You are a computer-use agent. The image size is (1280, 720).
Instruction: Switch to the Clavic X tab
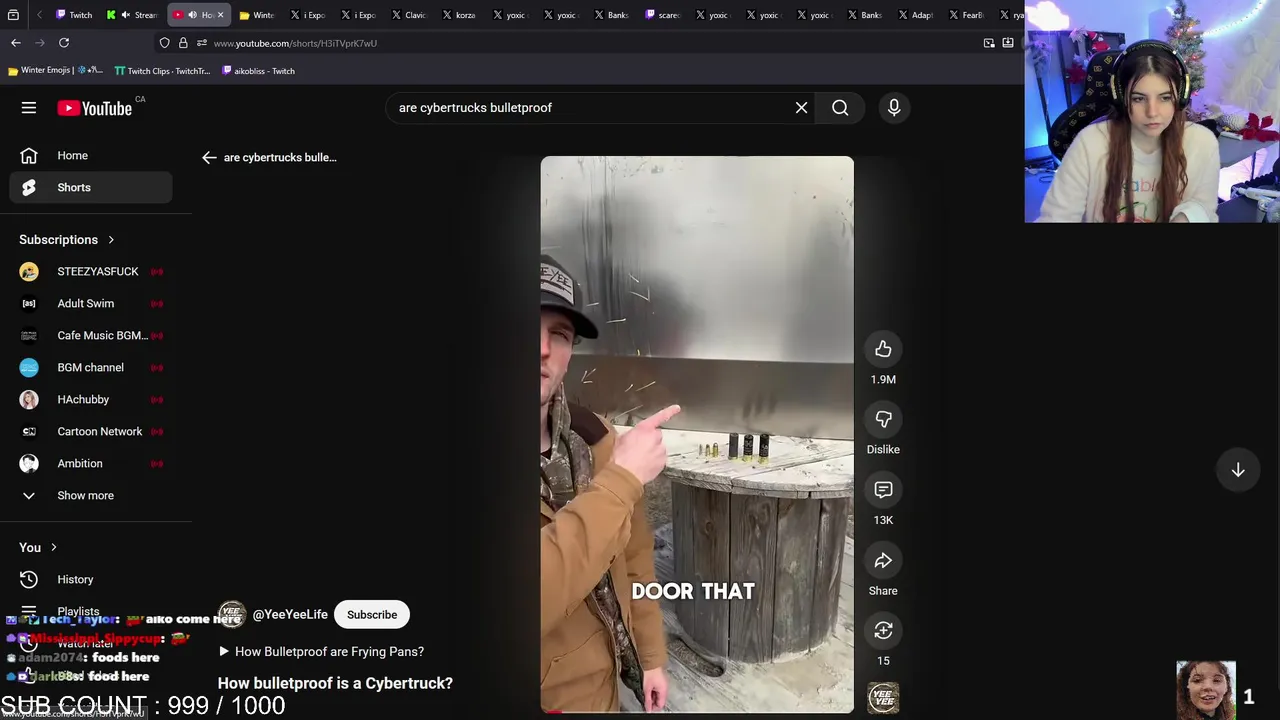(x=410, y=15)
